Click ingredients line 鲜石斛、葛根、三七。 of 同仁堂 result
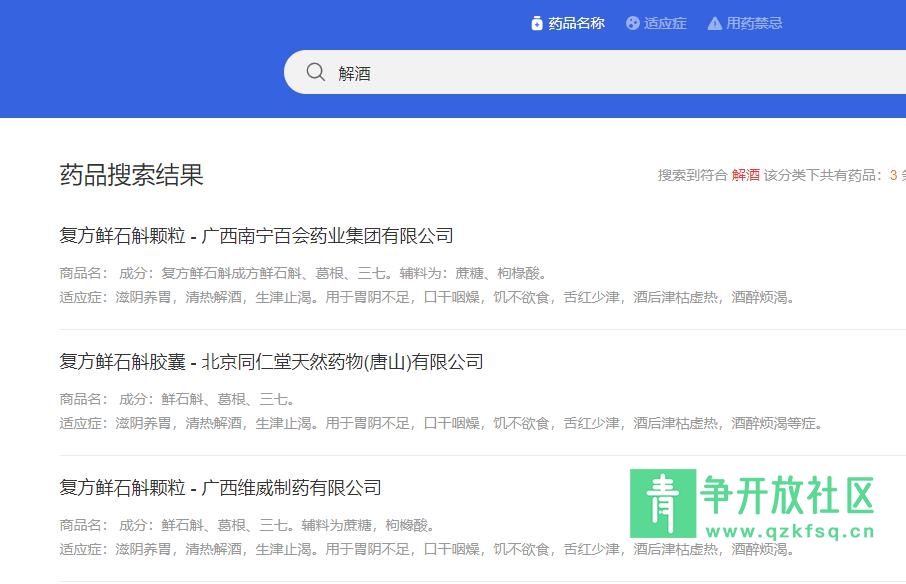 tap(177, 399)
